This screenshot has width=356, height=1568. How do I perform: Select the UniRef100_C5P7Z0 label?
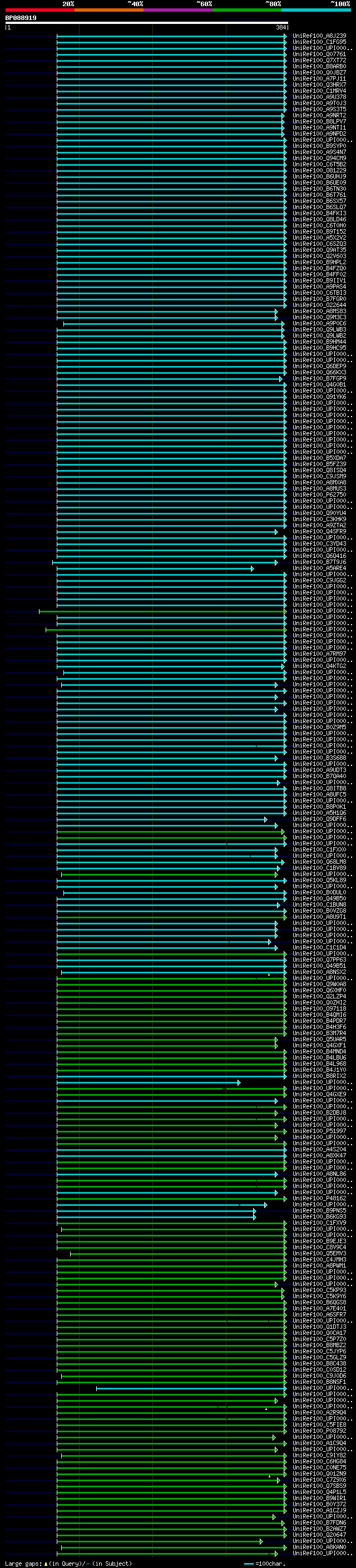[319, 1339]
